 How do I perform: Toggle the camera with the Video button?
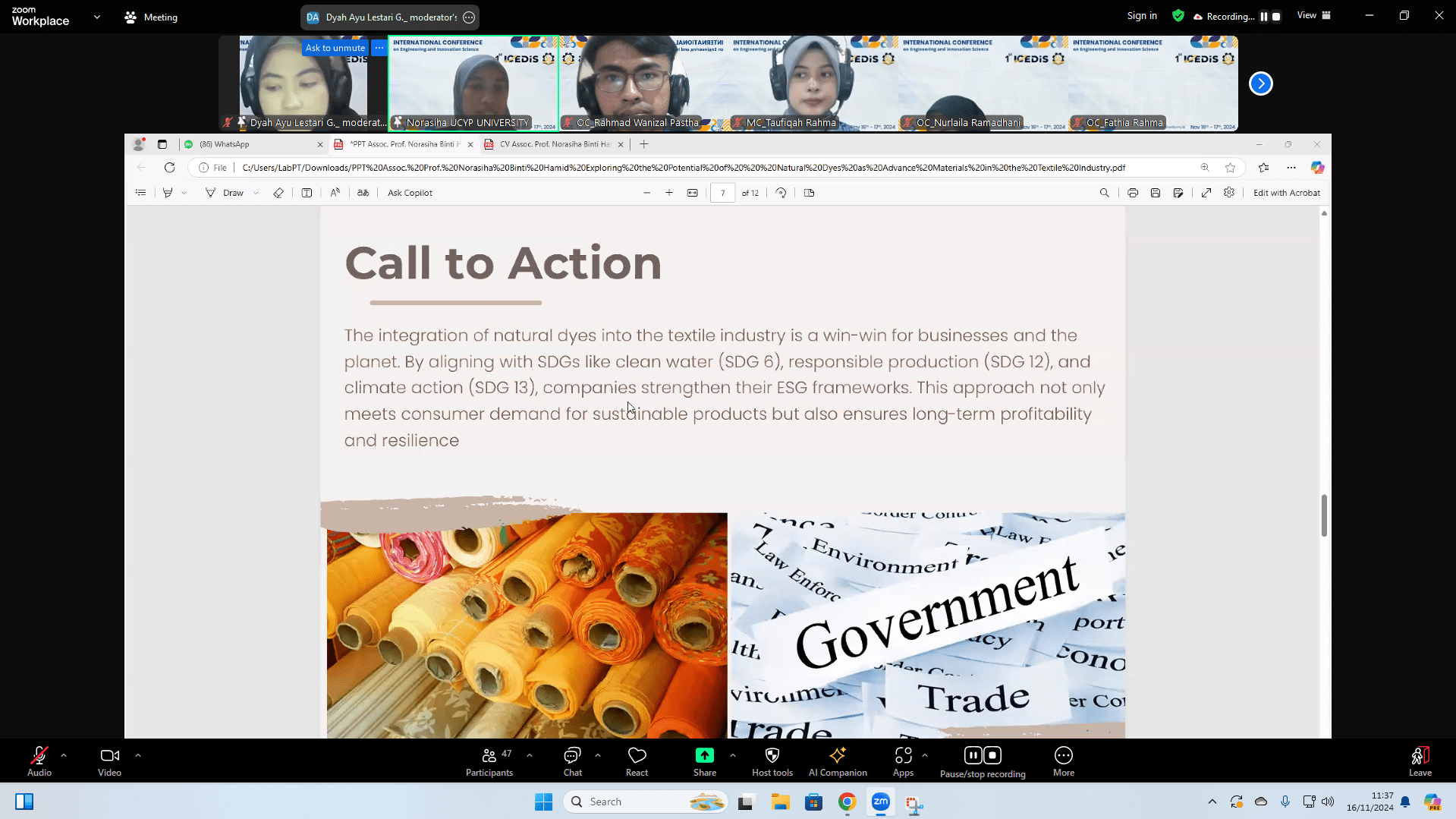(109, 761)
